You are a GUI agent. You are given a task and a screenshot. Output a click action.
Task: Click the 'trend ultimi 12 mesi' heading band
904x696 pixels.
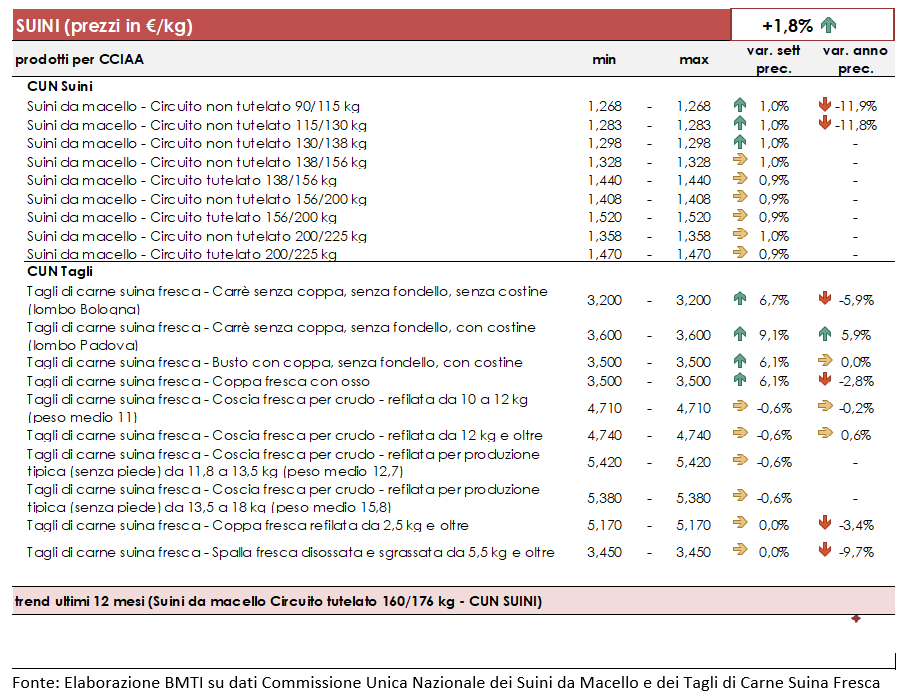coord(453,601)
